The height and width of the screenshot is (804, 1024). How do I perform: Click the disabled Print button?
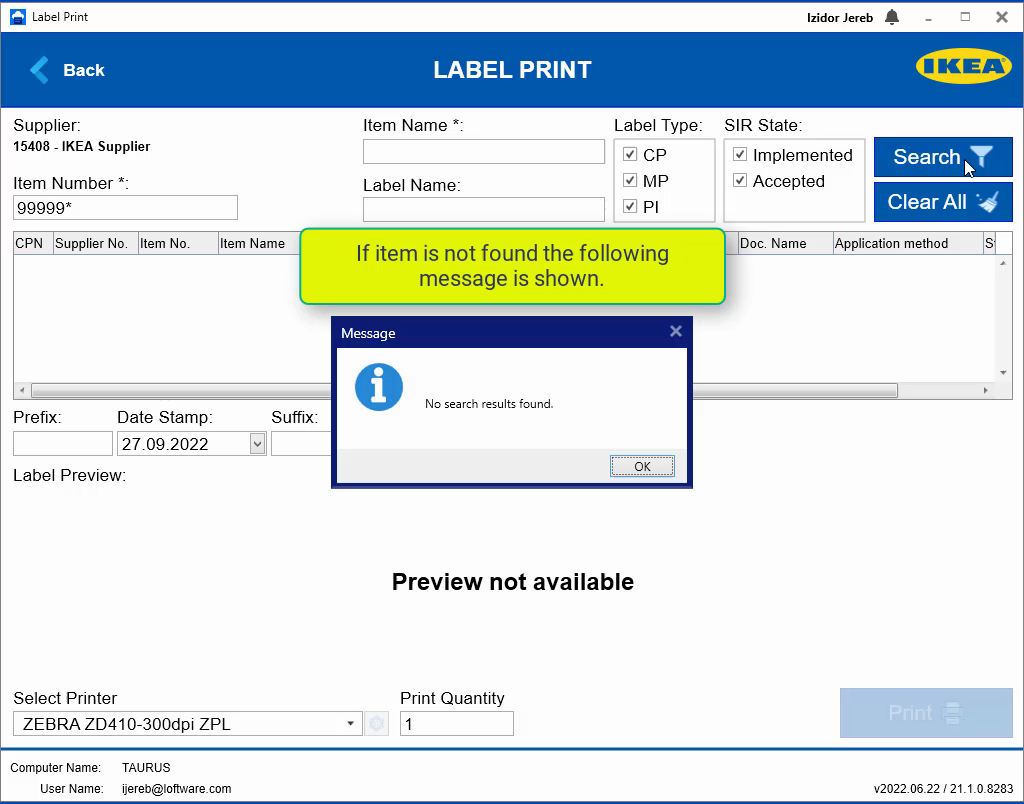(x=926, y=713)
